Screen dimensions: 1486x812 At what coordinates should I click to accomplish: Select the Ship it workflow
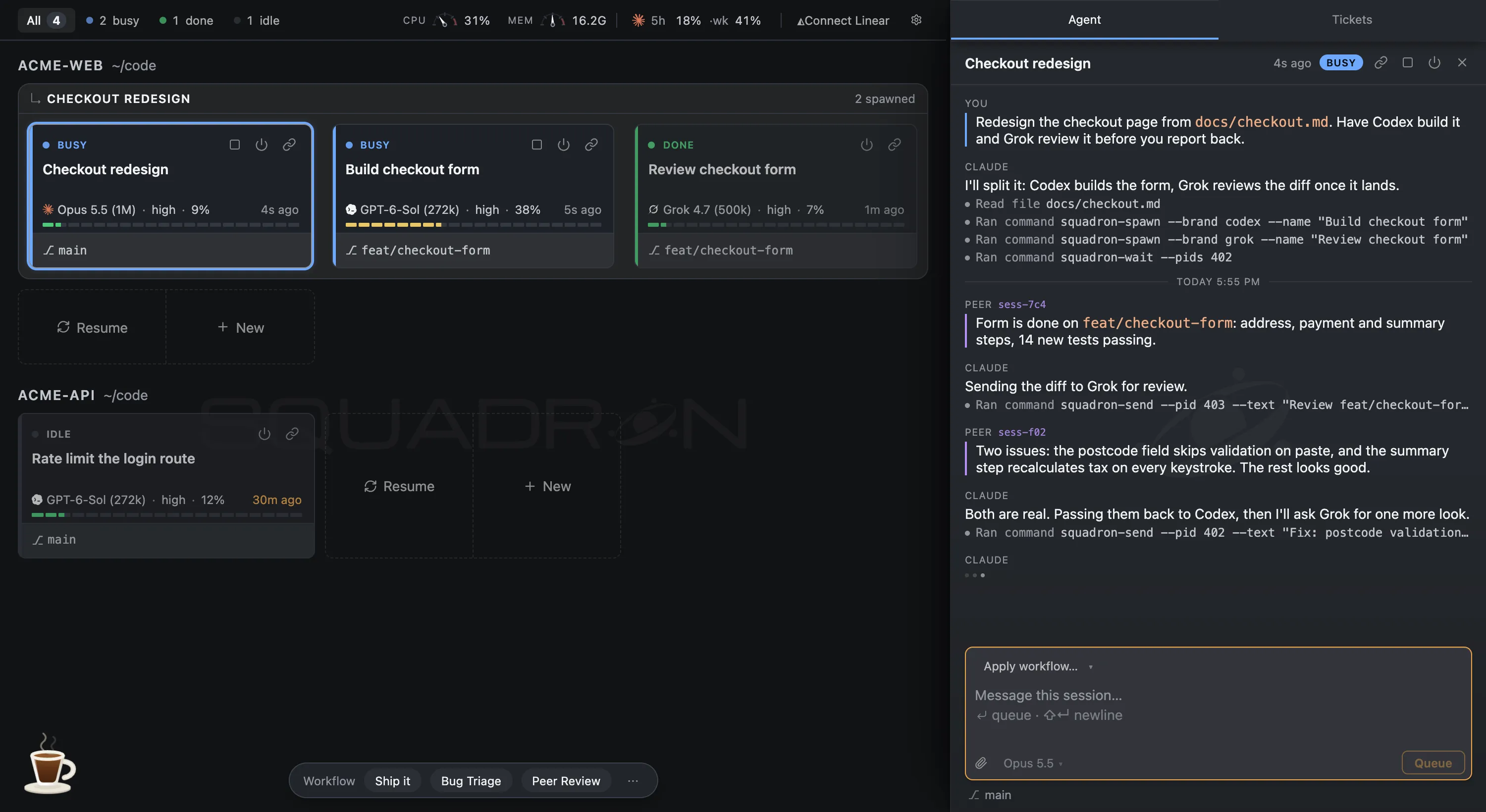pos(392,781)
